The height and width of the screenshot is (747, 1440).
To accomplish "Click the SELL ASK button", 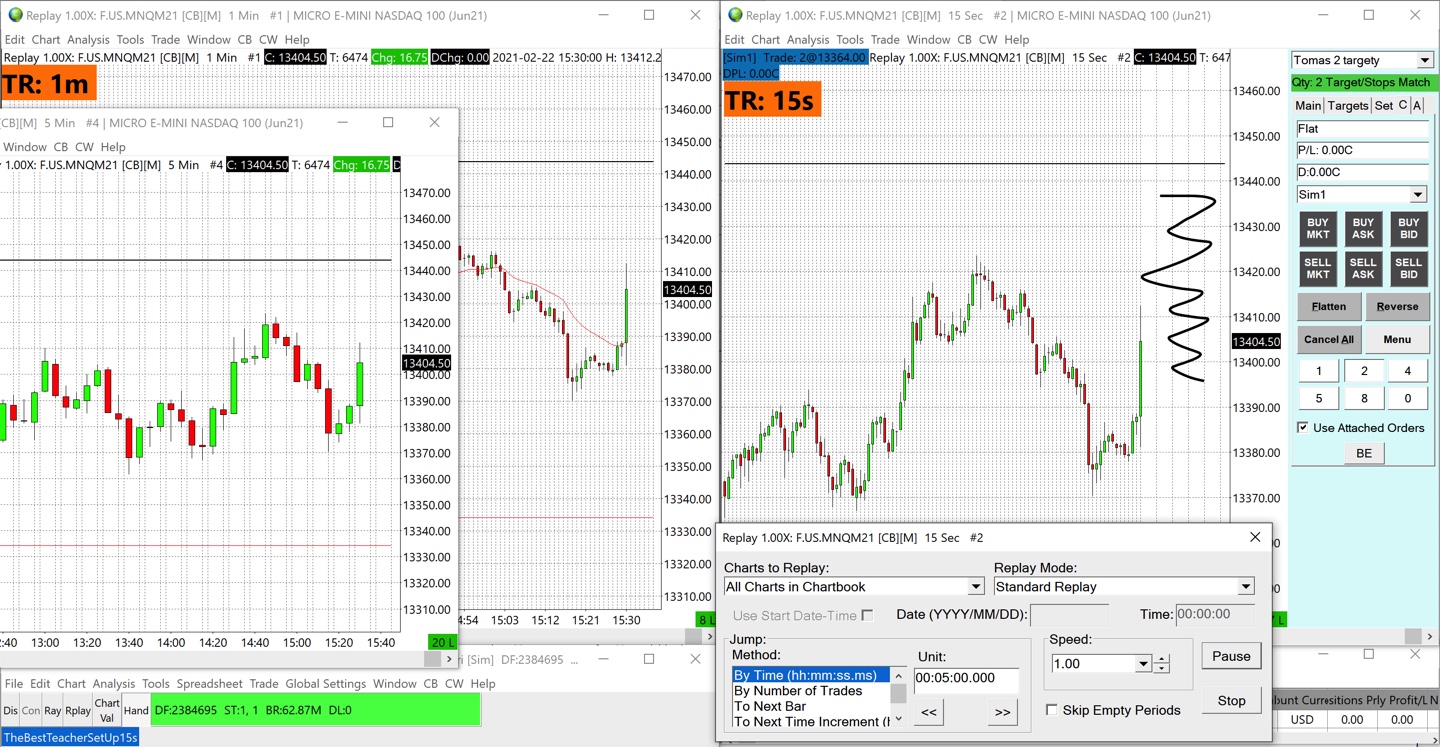I will 1363,268.
